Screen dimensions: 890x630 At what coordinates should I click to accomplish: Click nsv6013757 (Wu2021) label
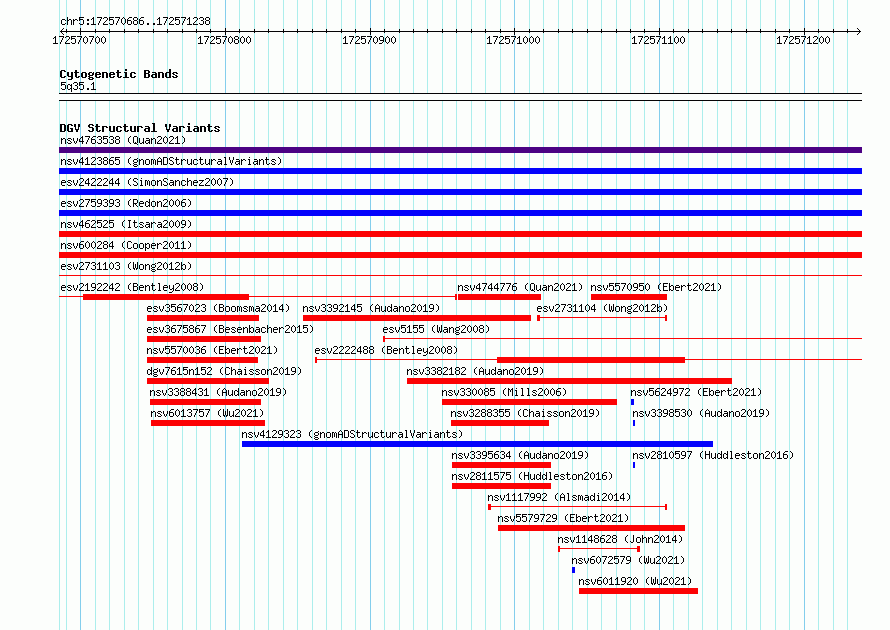tap(207, 413)
